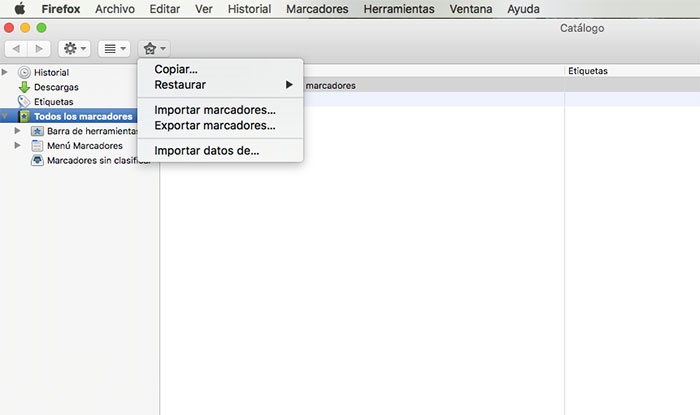Click the Menú Marcadores icon
The width and height of the screenshot is (700, 415).
[37, 146]
